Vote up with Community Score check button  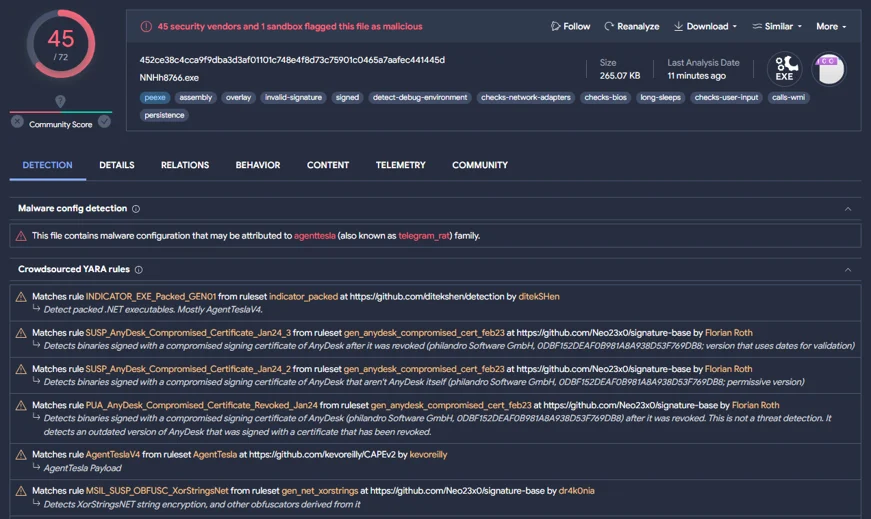tap(104, 121)
